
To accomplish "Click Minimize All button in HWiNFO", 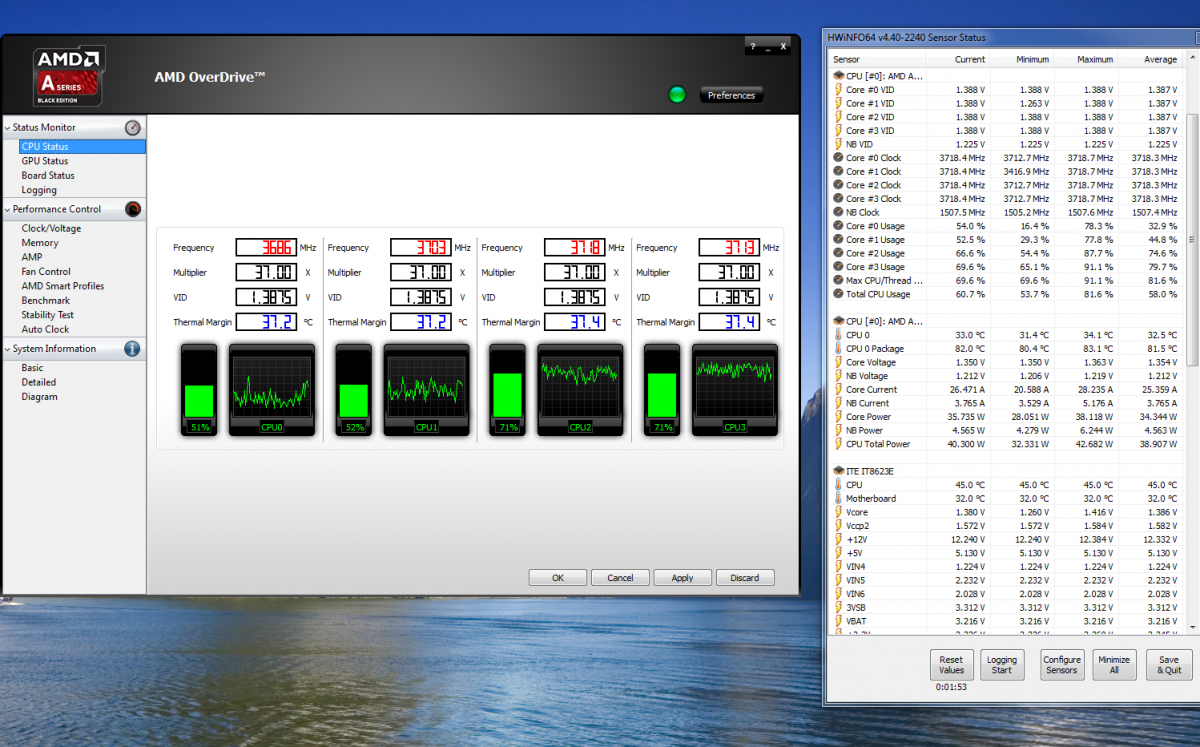I will 1113,665.
